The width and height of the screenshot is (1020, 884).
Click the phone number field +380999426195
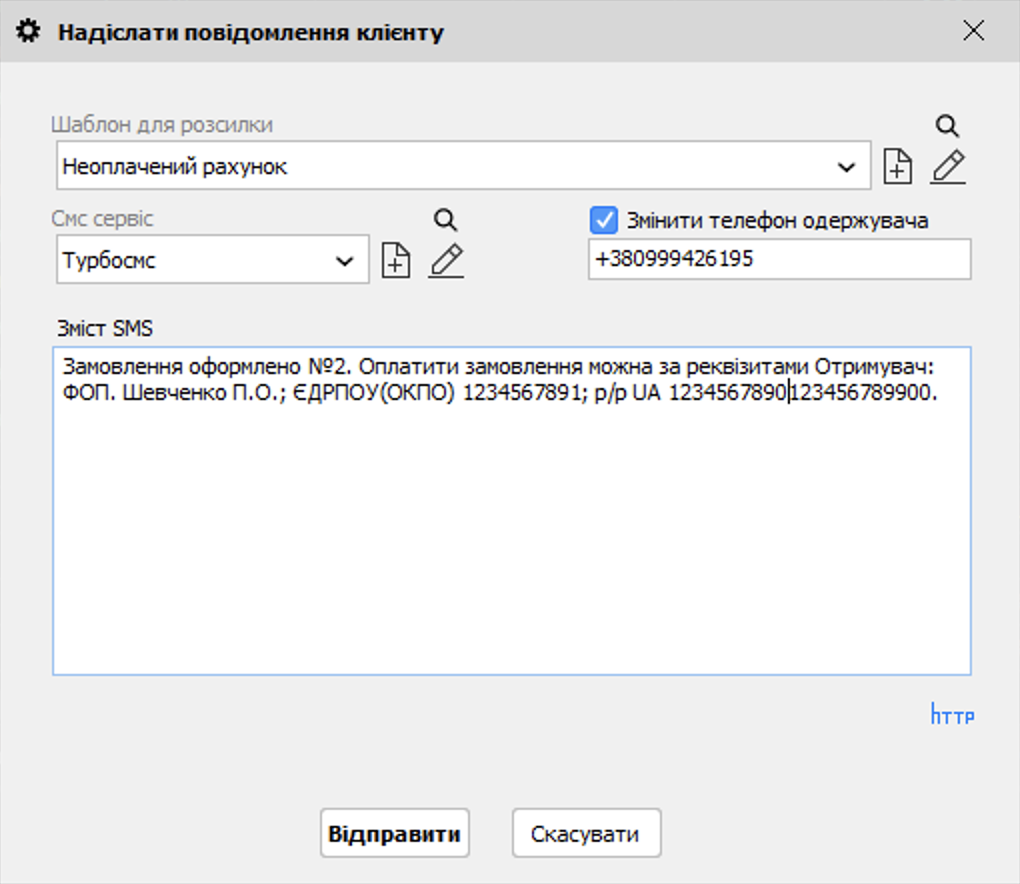(780, 259)
